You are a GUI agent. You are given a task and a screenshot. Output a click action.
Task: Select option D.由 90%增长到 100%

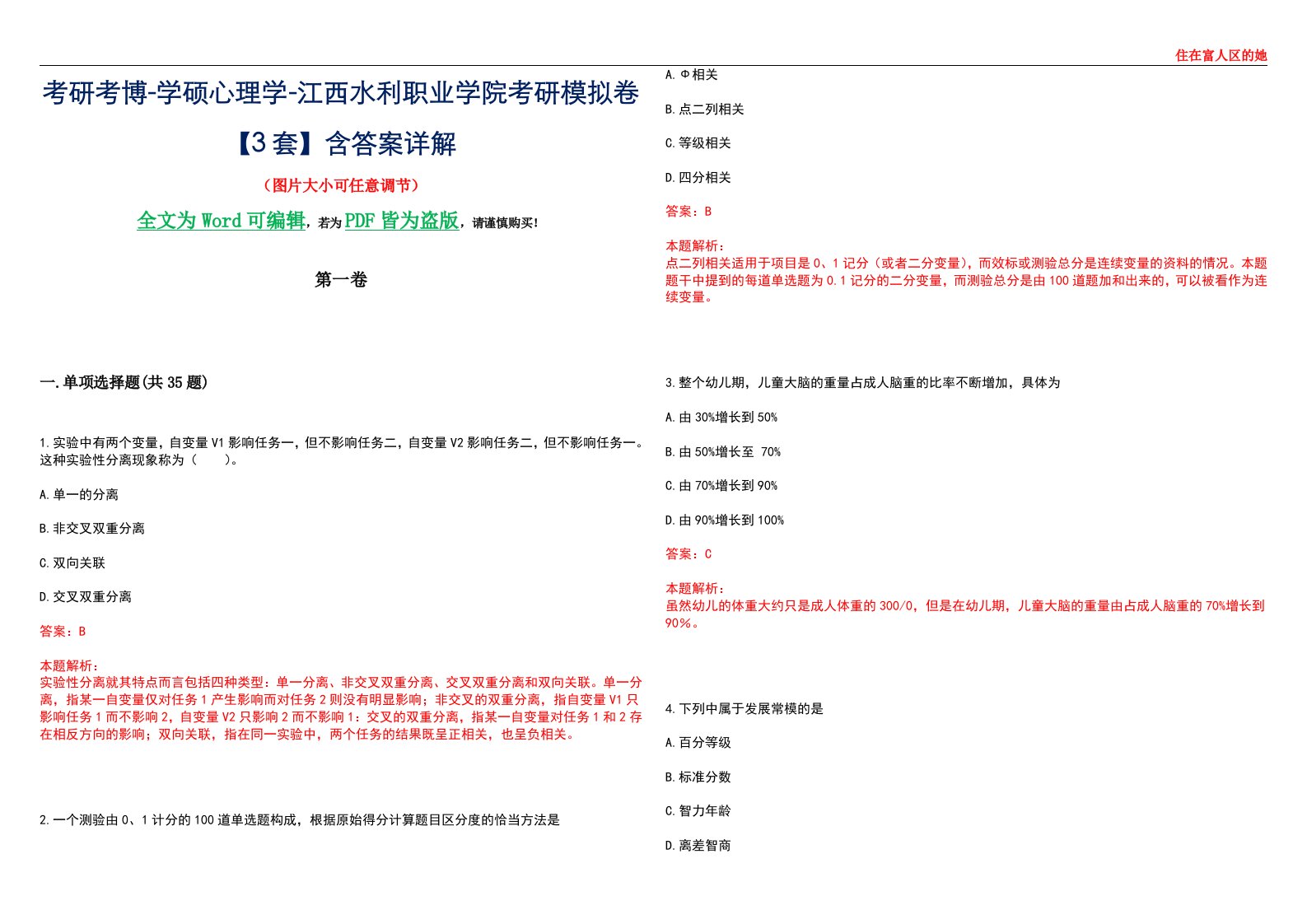(x=725, y=520)
